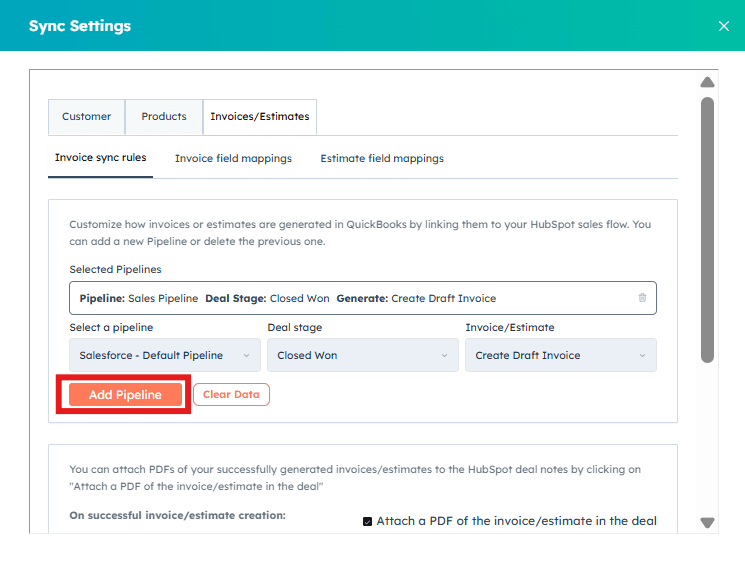Toggle Attach a PDF of the invoice/estimate checkbox

coord(367,522)
